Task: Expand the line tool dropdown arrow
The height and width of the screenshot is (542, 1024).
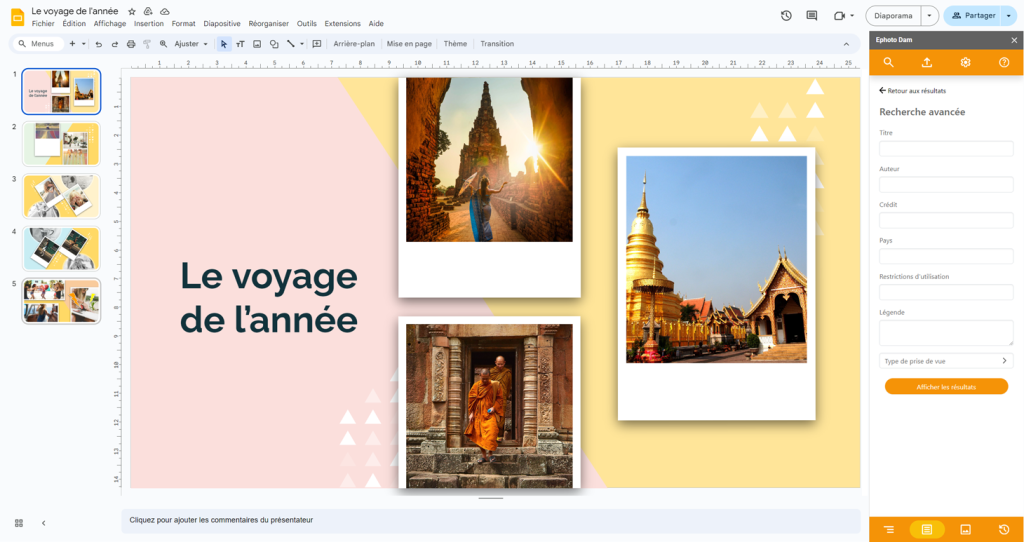Action: click(302, 44)
